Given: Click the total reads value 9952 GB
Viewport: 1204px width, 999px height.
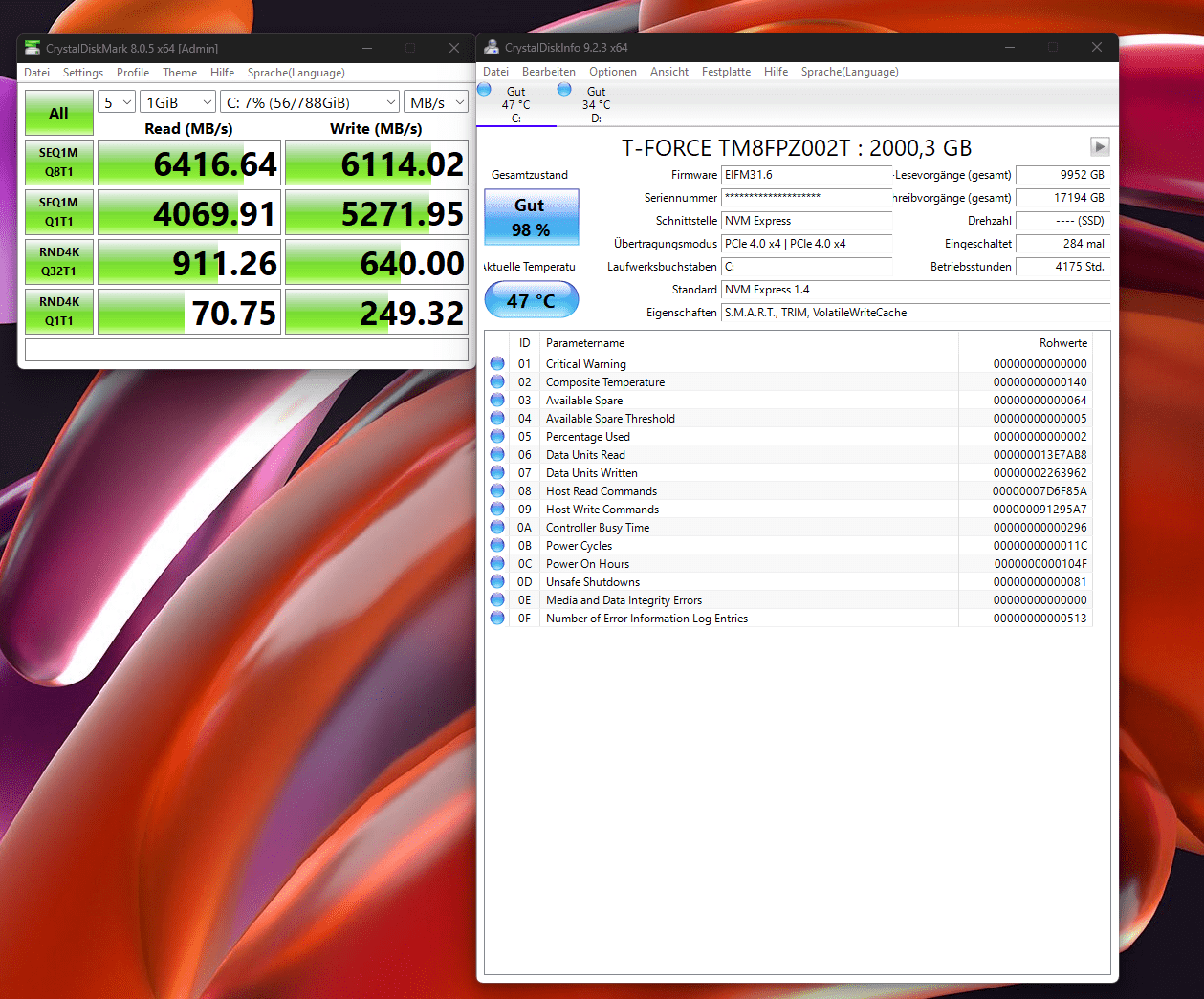Looking at the screenshot, I should [x=1062, y=175].
